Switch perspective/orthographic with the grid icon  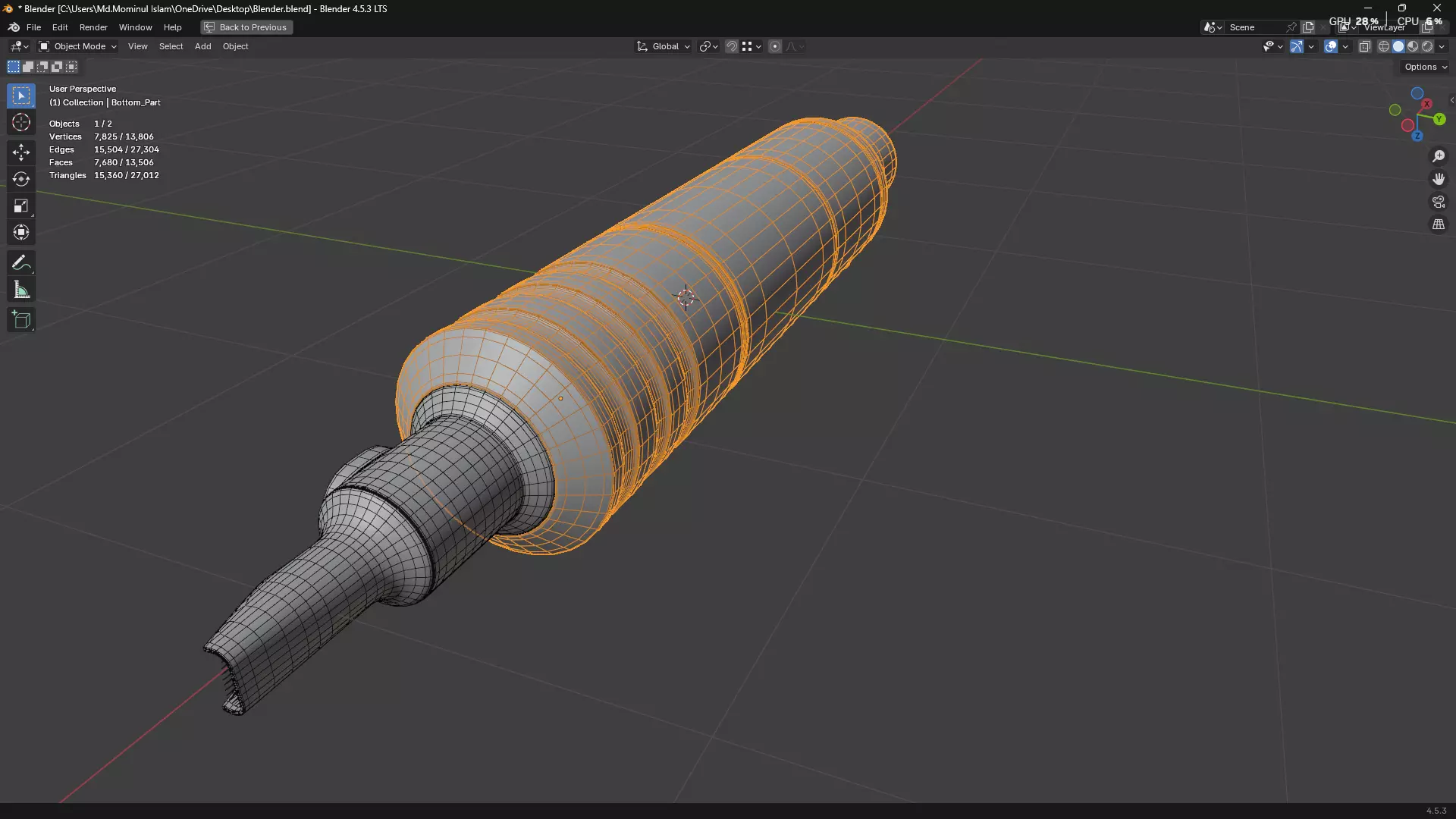1439,224
